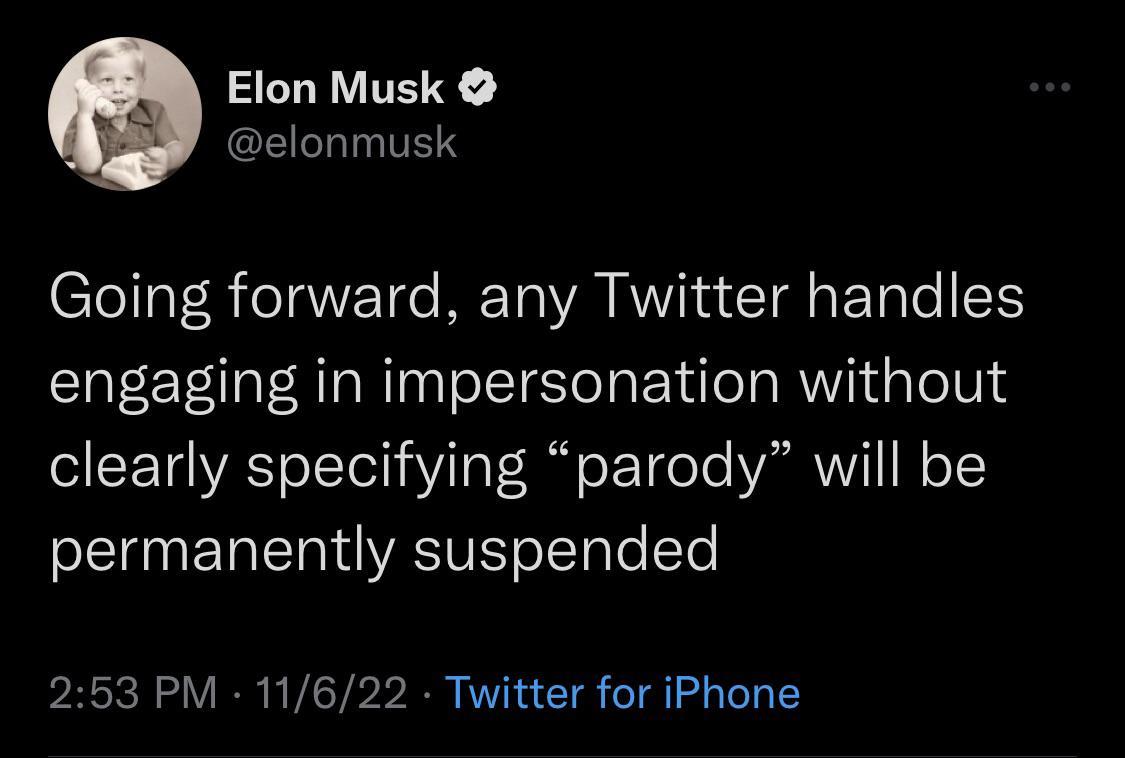
Task: Open Elon Musk's profile picture avatar
Action: (125, 113)
